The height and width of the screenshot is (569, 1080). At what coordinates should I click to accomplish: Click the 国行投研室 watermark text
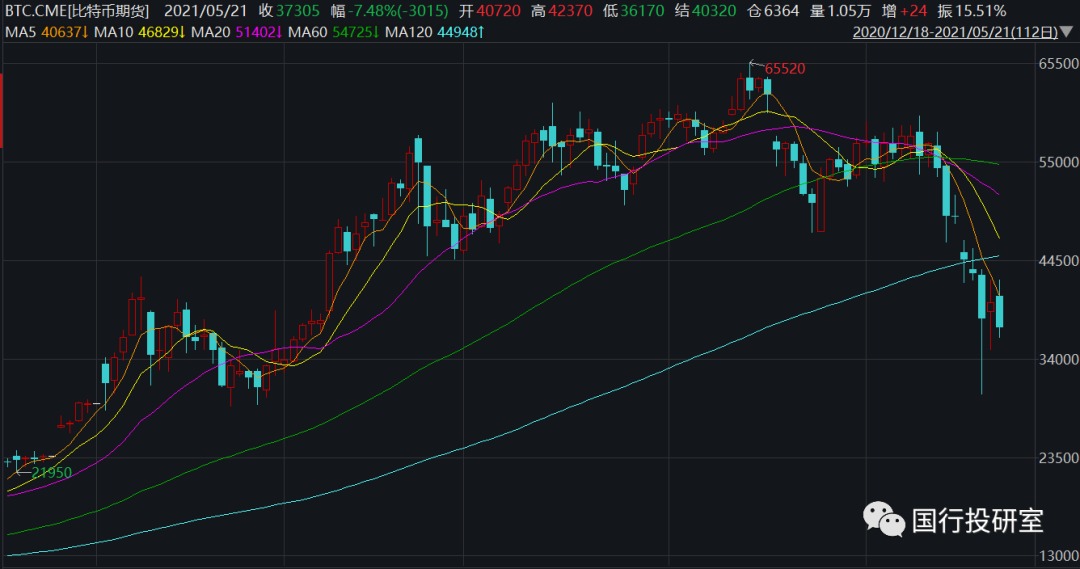pyautogui.click(x=977, y=520)
